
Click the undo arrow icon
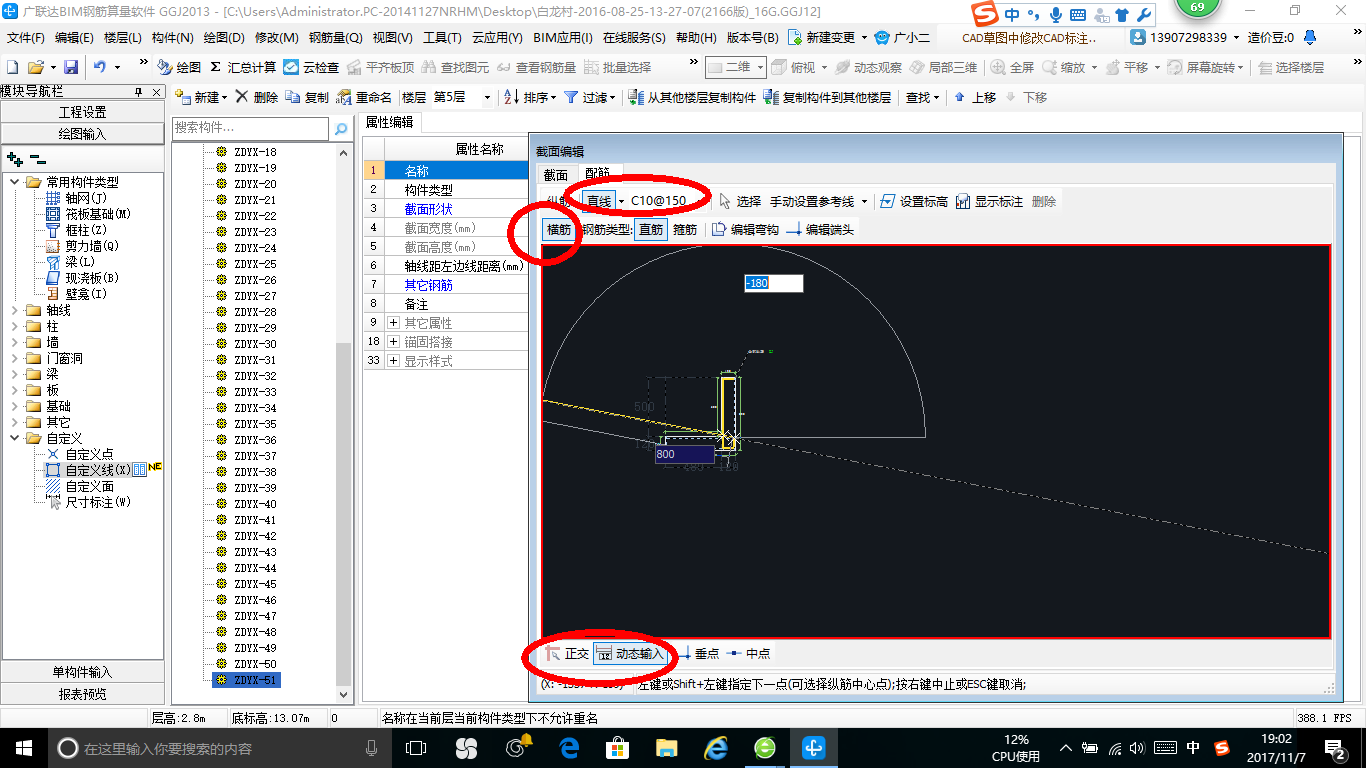coord(100,67)
